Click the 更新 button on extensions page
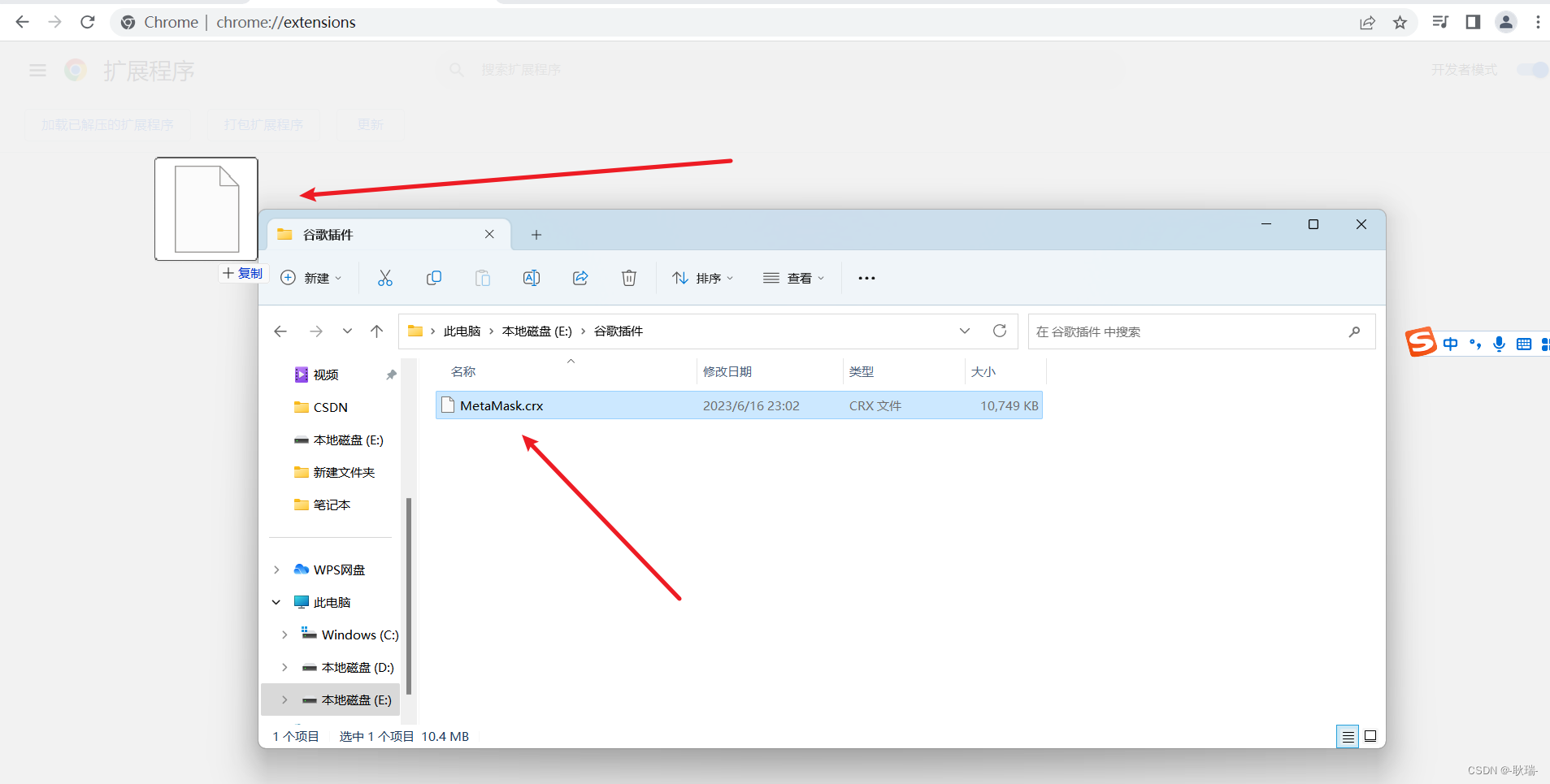Screen dimensions: 1550x784 (x=371, y=124)
